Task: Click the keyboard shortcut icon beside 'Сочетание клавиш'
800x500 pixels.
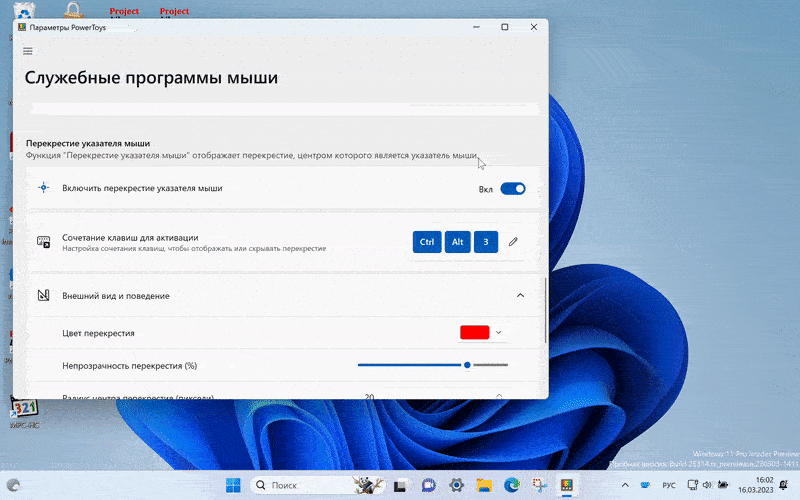Action: [x=44, y=242]
